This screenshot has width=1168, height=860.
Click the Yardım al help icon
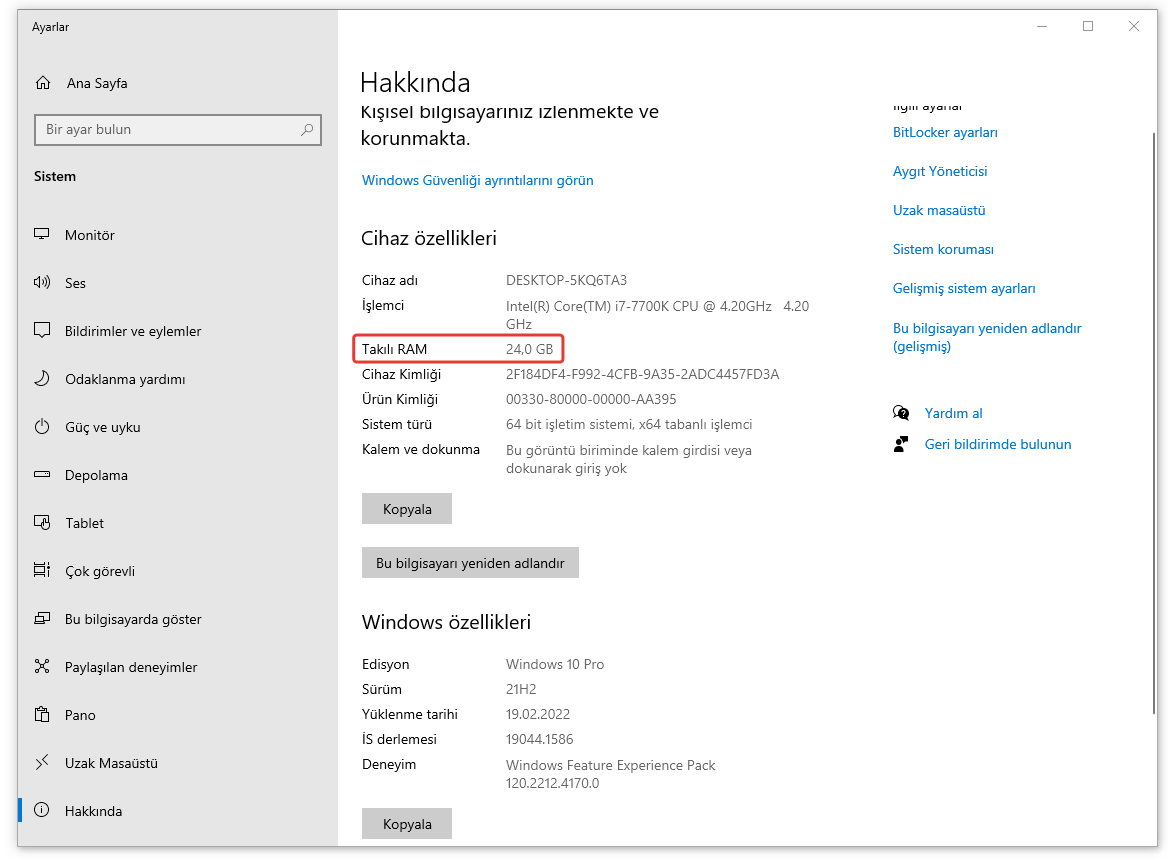[901, 413]
